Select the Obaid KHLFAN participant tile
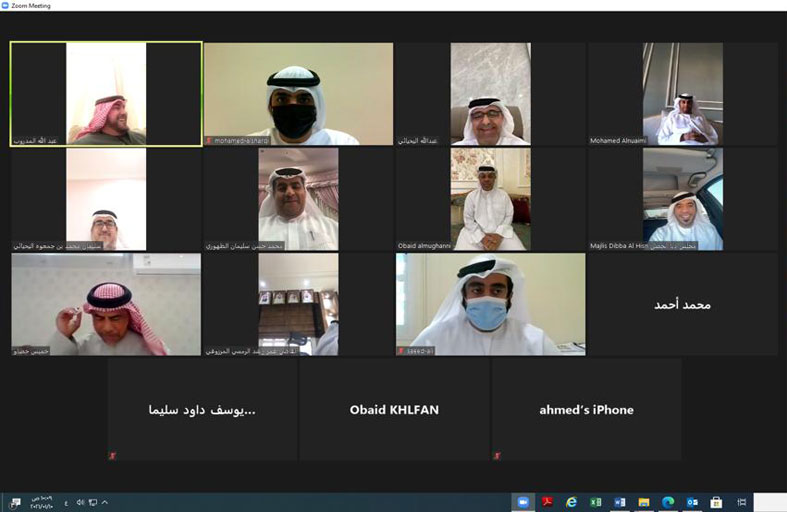The width and height of the screenshot is (787, 512). point(394,410)
